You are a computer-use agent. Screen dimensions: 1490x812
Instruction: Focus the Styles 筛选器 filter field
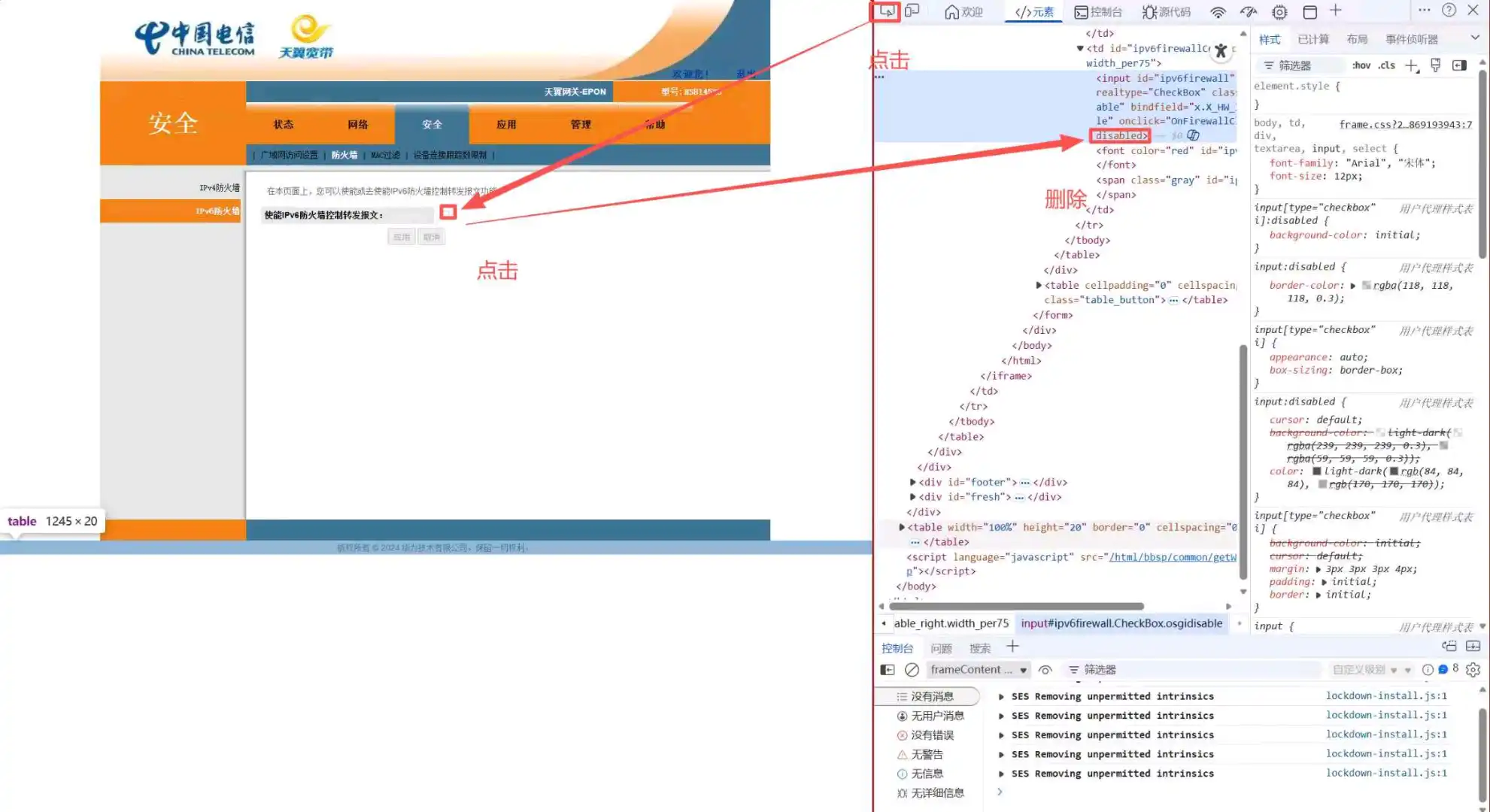[x=1301, y=66]
